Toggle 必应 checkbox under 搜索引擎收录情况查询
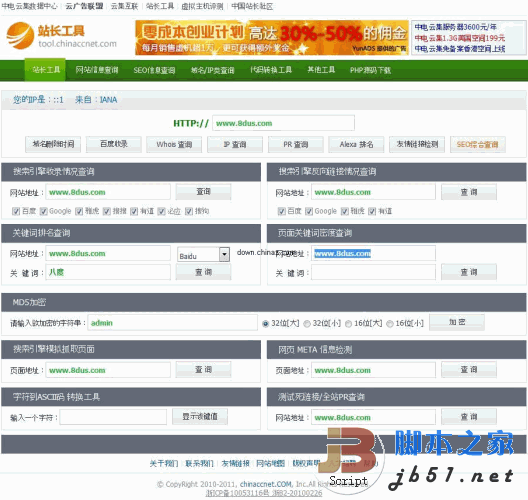Image resolution: width=528 pixels, height=500 pixels. pos(161,211)
